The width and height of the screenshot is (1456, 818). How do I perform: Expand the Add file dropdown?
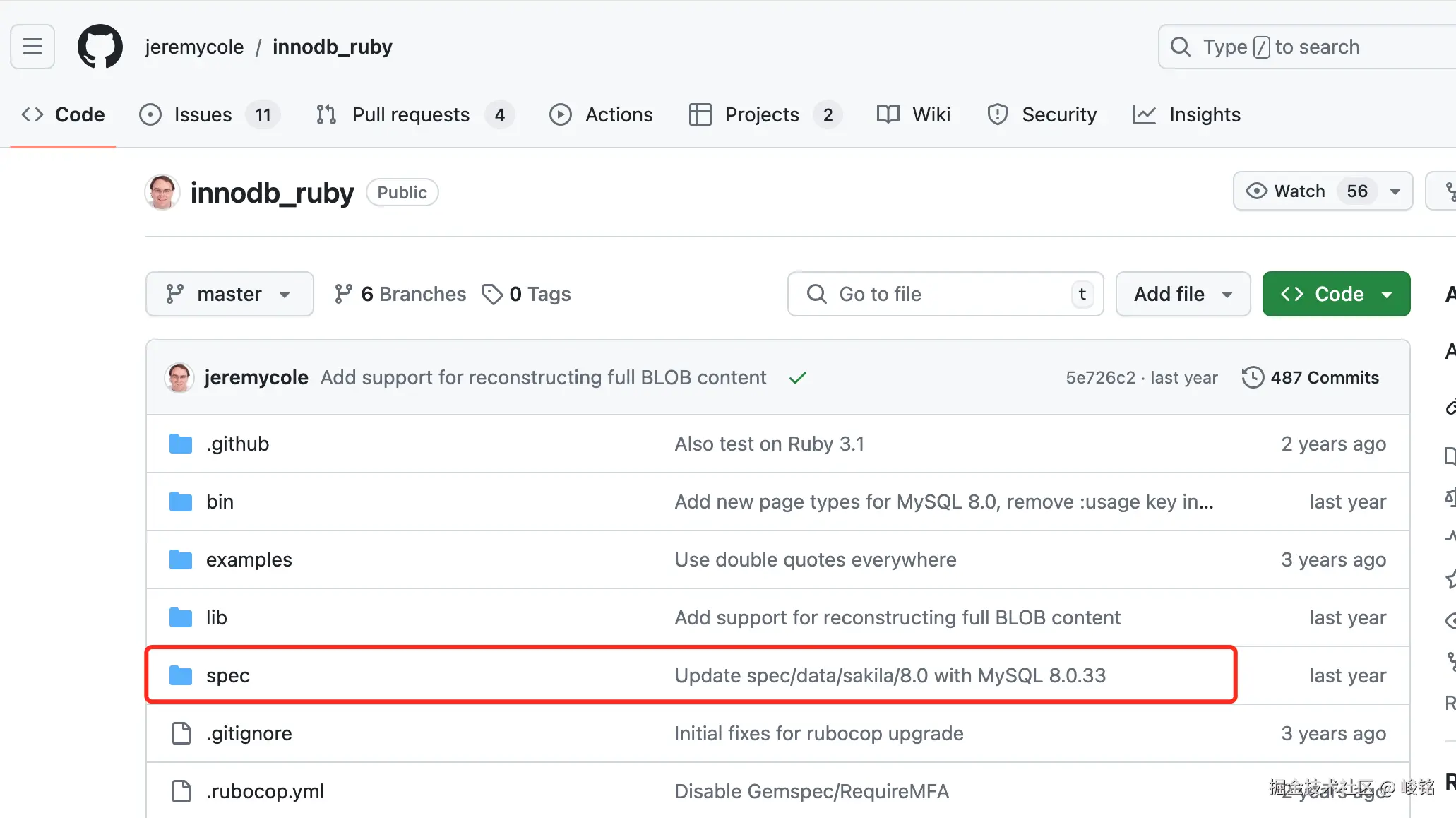1183,294
